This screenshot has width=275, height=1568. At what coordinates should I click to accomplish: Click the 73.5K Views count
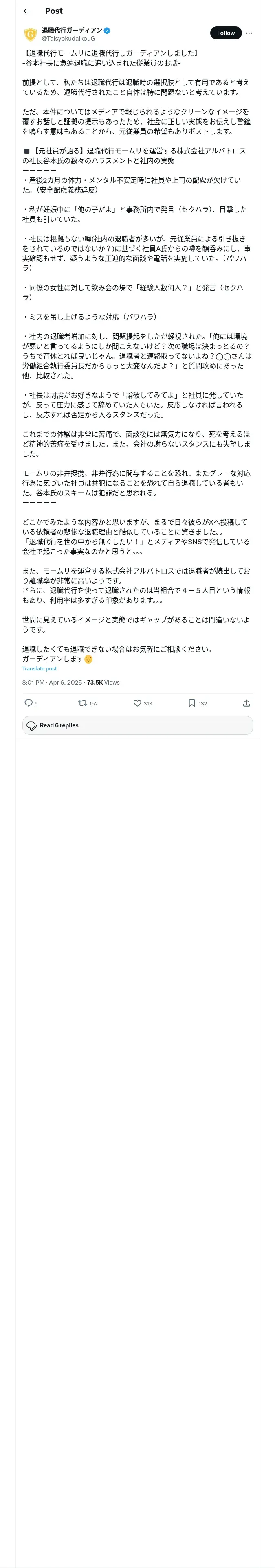(103, 682)
